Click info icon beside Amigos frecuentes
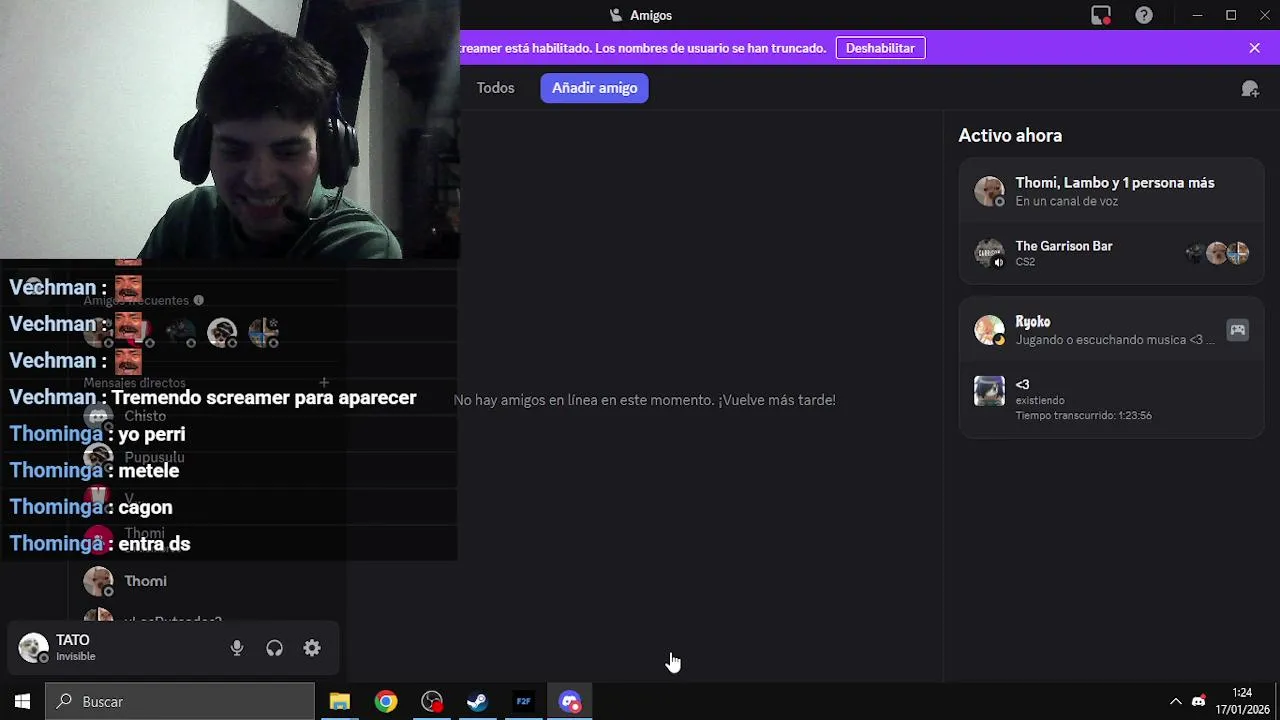The image size is (1280, 720). (x=198, y=300)
